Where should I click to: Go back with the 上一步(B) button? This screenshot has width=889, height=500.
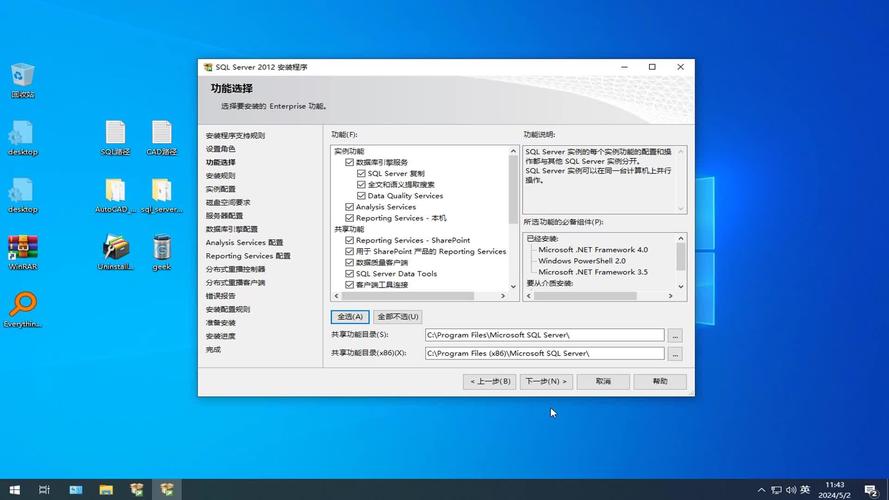[490, 382]
